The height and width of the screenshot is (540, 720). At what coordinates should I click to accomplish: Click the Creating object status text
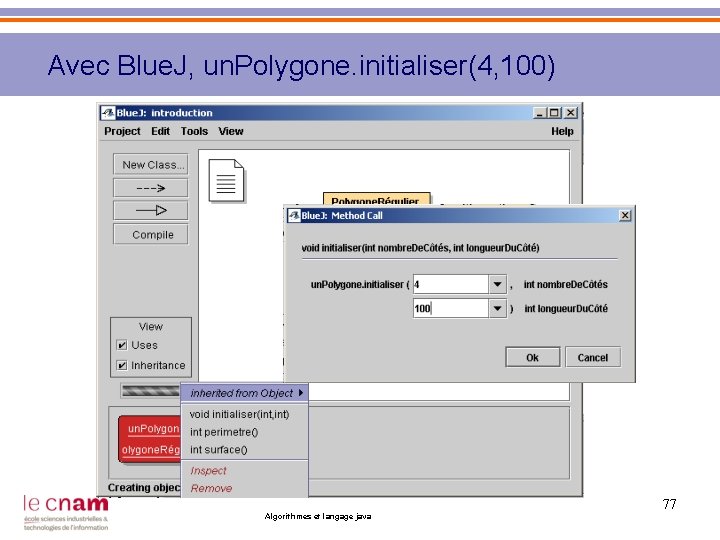(144, 488)
